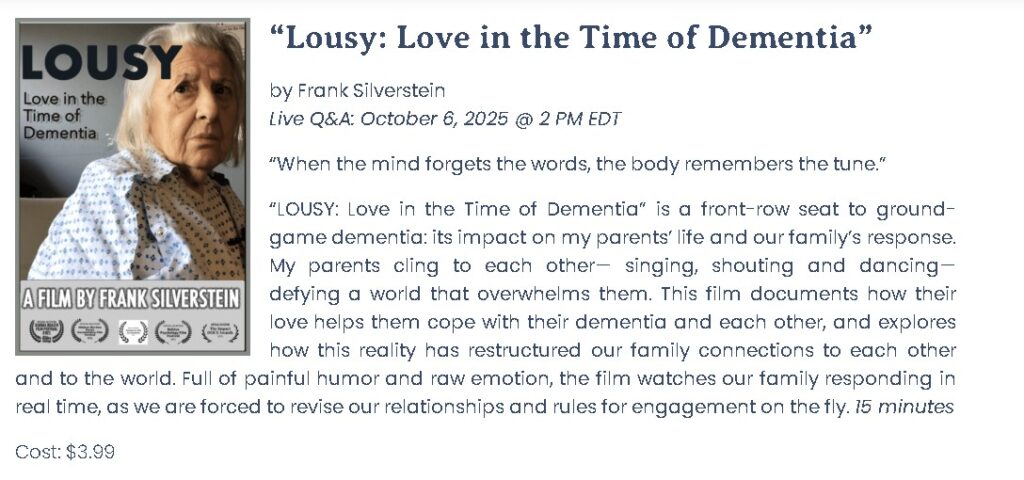
Task: Click poster subtitle 'Love in the Time of Dementia'
Action: pyautogui.click(x=64, y=116)
